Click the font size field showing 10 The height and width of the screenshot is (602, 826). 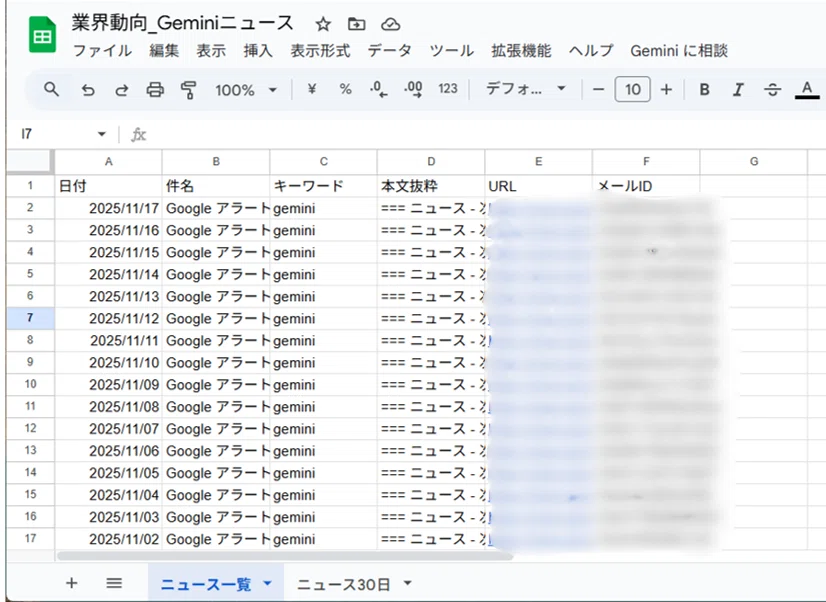pos(633,90)
